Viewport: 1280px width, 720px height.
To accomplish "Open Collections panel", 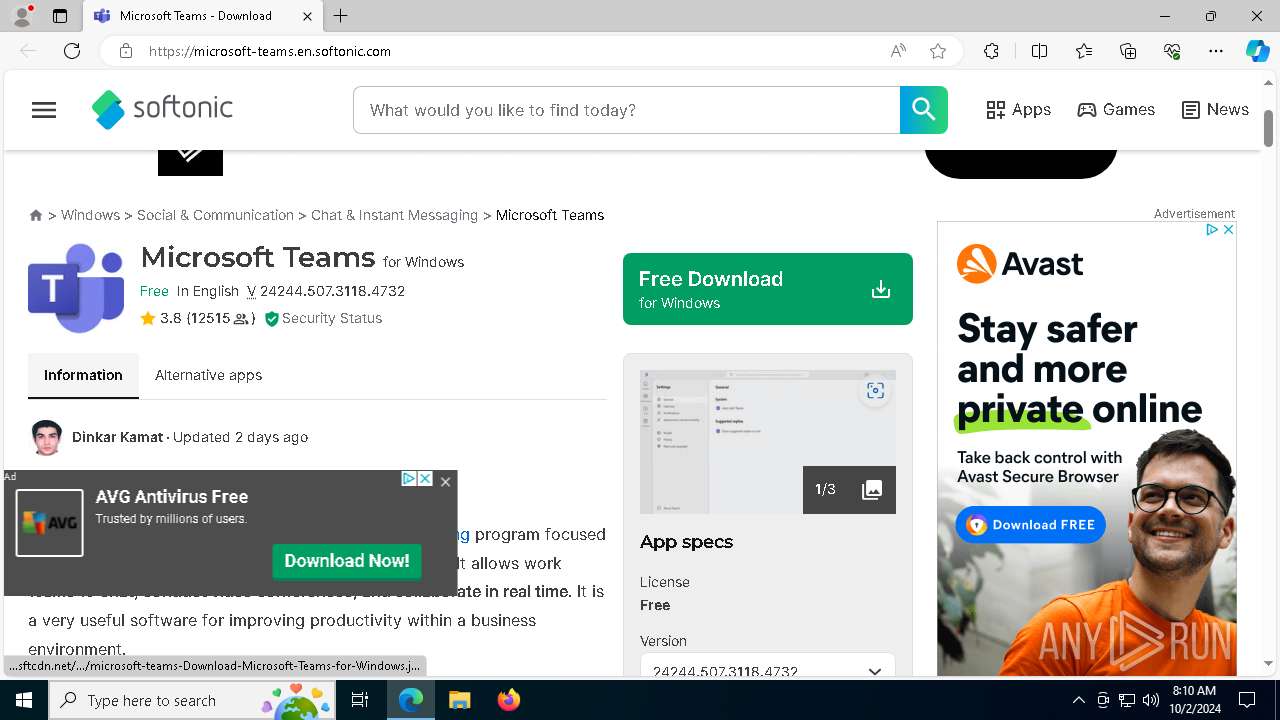I will pos(1128,51).
